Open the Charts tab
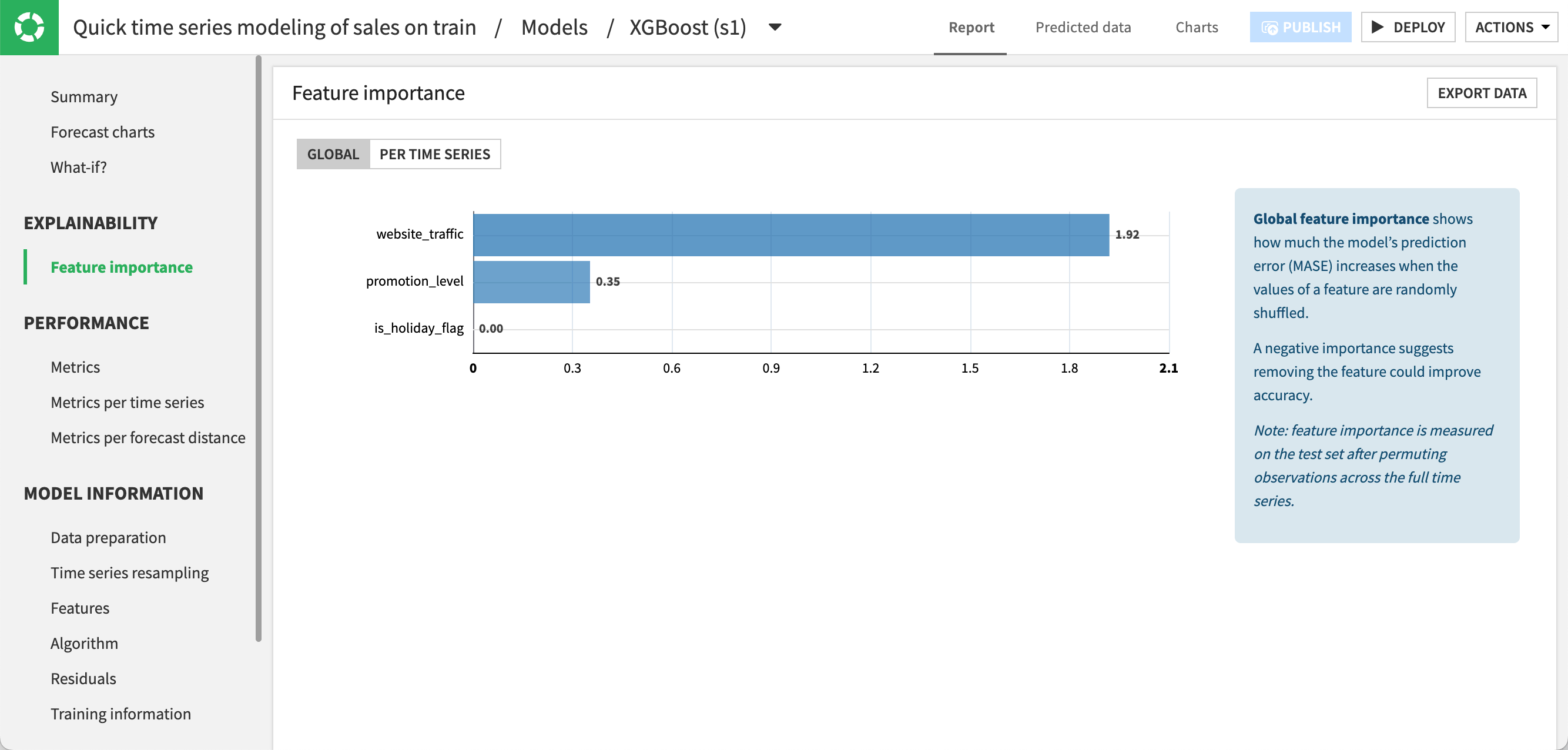This screenshot has height=750, width=1568. coord(1195,27)
